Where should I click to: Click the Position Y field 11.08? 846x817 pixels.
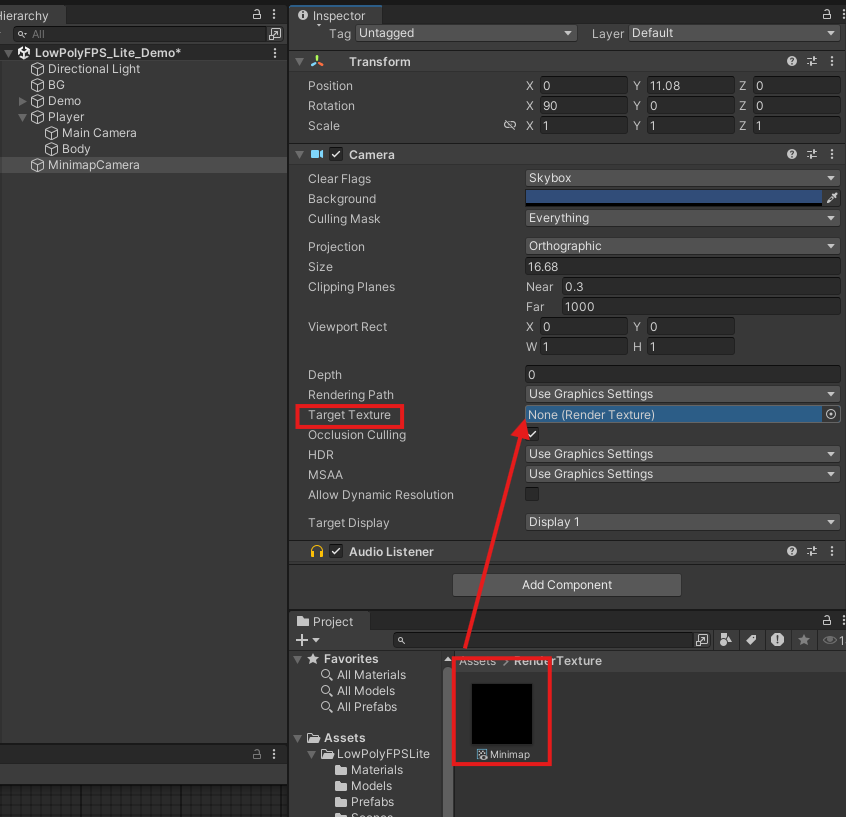click(691, 86)
